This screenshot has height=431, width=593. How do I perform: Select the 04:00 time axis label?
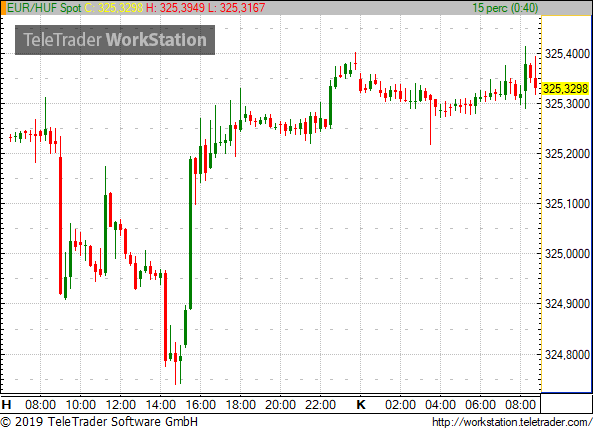440,405
